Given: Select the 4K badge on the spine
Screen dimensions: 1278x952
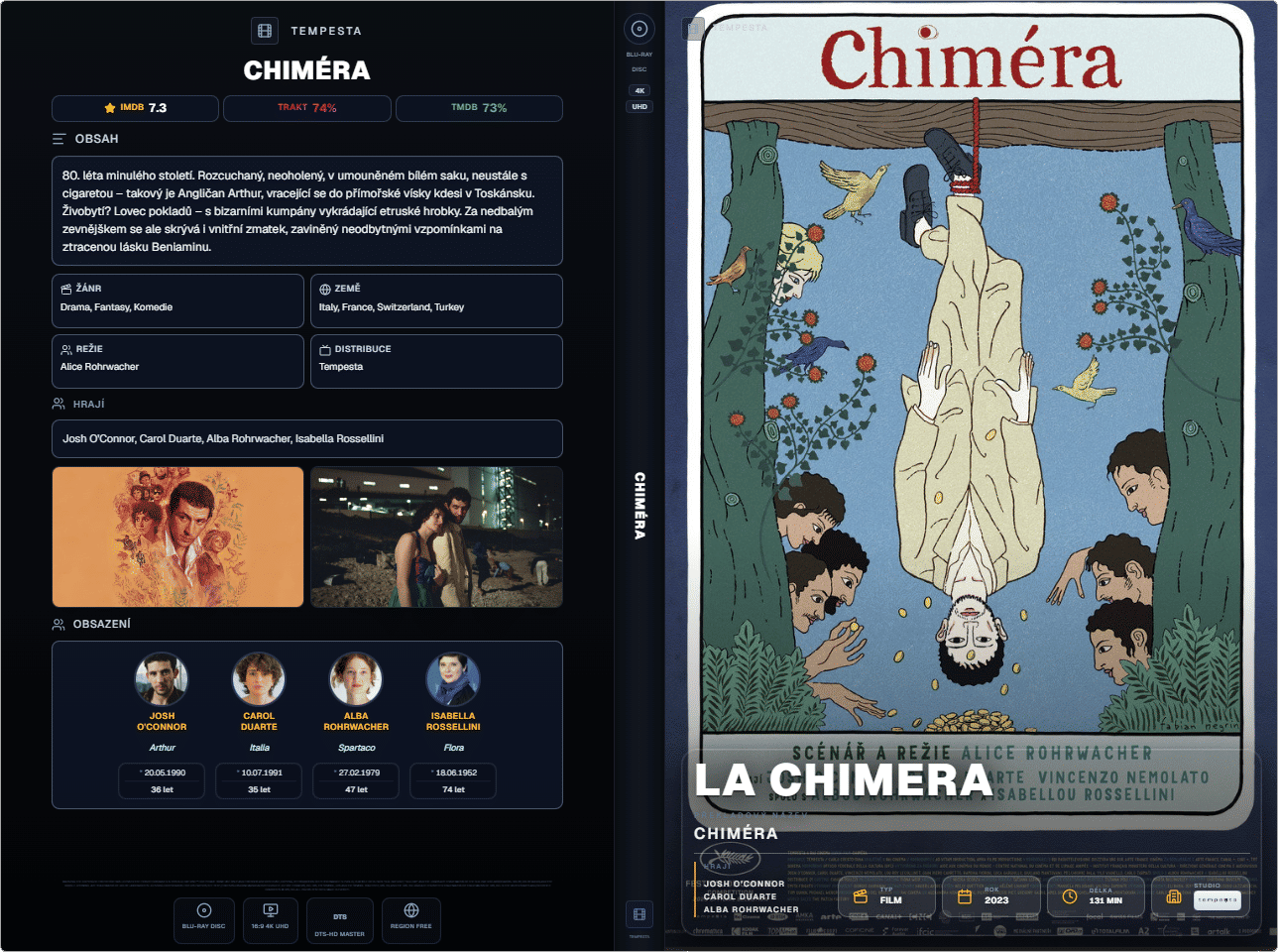Looking at the screenshot, I should [639, 90].
